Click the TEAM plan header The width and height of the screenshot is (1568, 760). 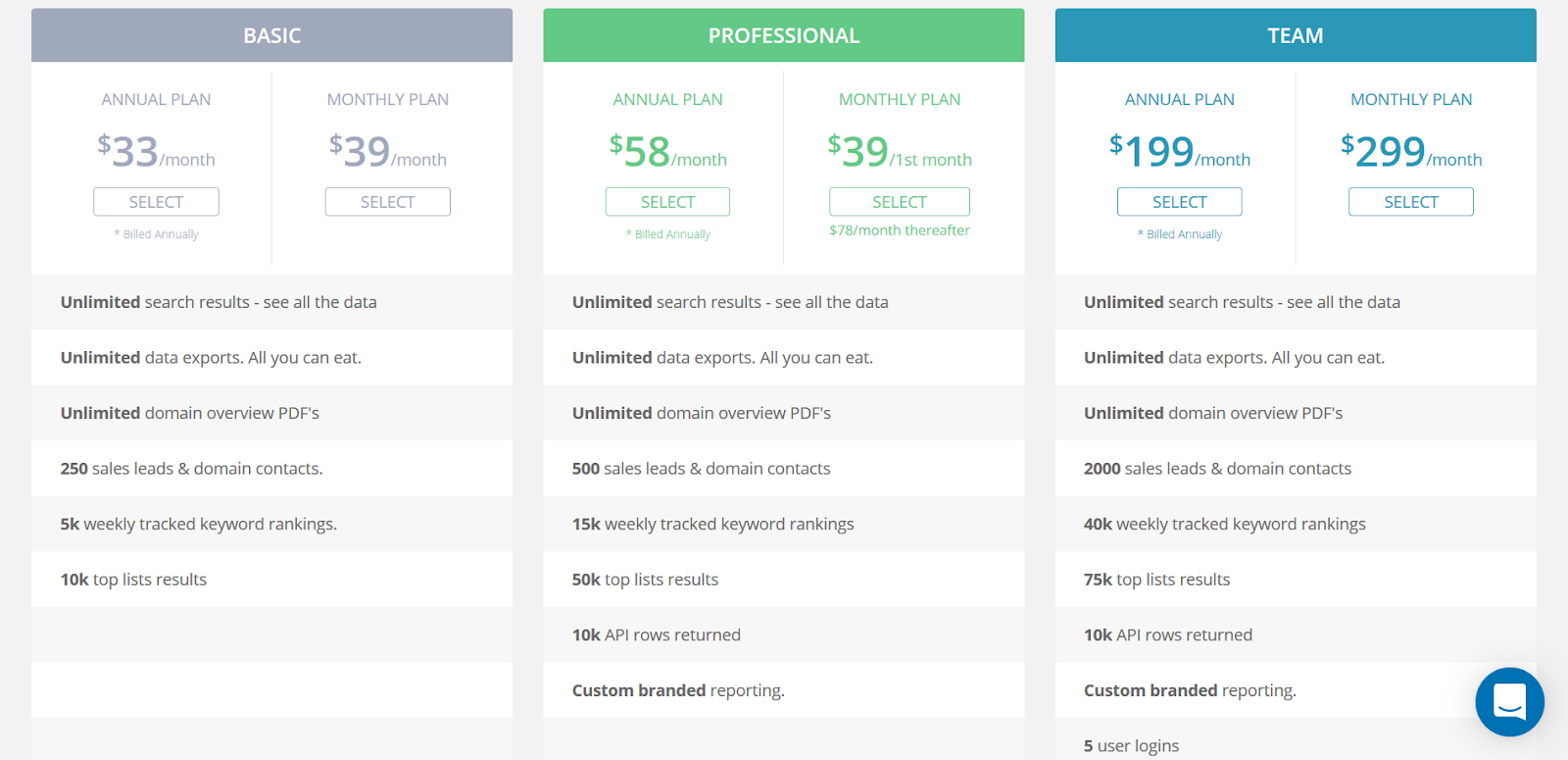click(x=1296, y=35)
